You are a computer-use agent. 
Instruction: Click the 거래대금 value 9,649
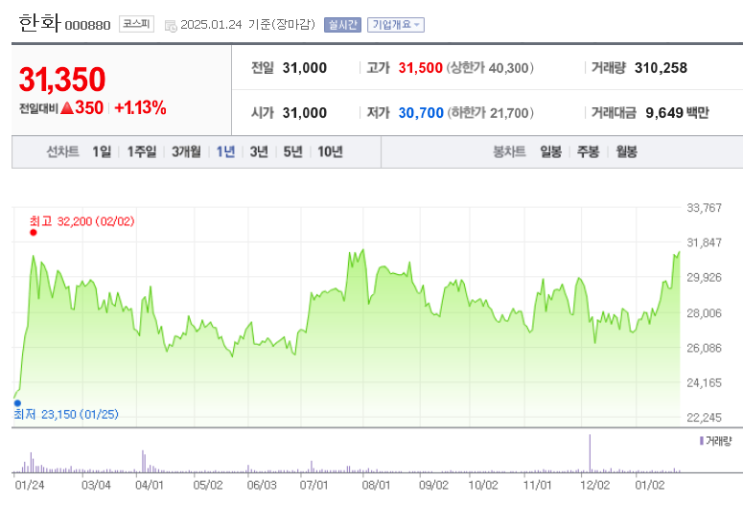coord(664,113)
